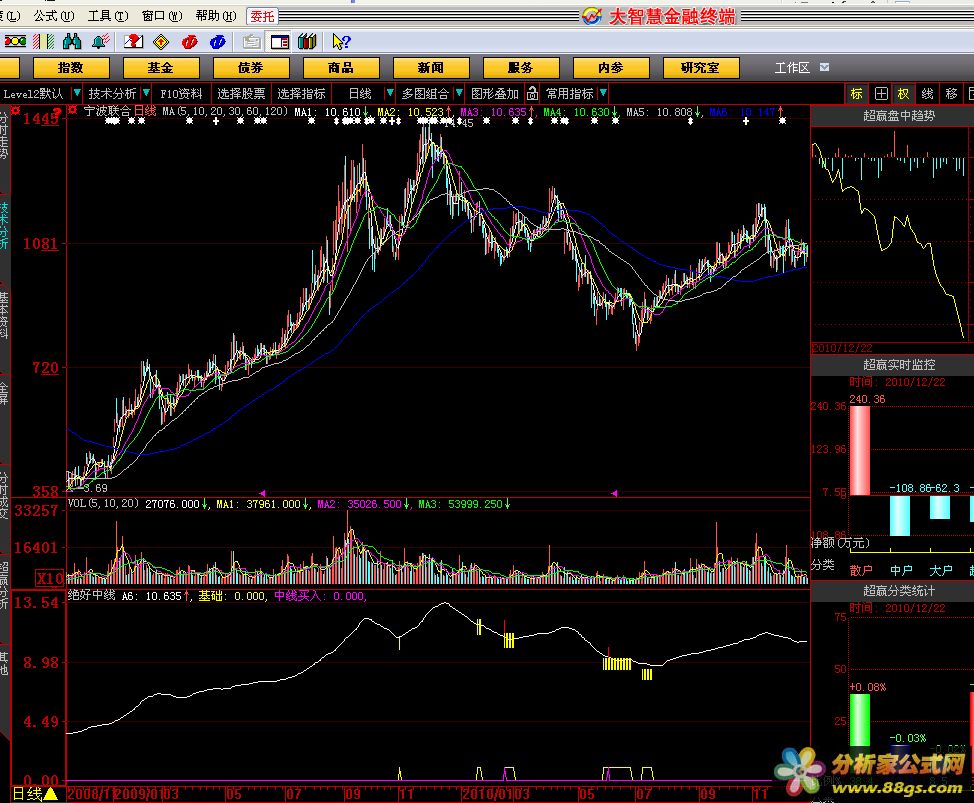Click the grayed-out card toolbar icon
This screenshot has height=803, width=974.
pyautogui.click(x=252, y=42)
